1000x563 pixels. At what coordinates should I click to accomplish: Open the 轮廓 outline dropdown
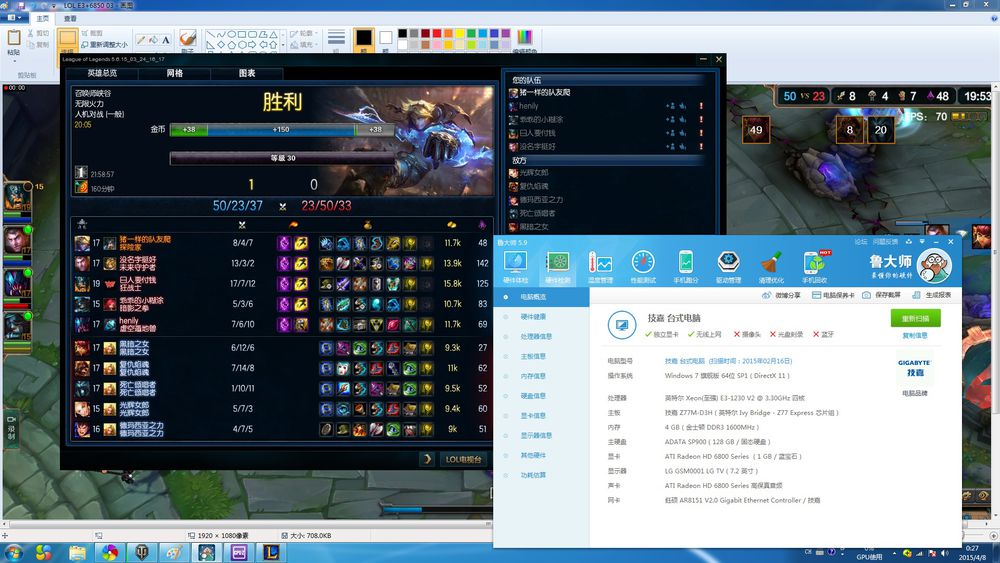302,33
